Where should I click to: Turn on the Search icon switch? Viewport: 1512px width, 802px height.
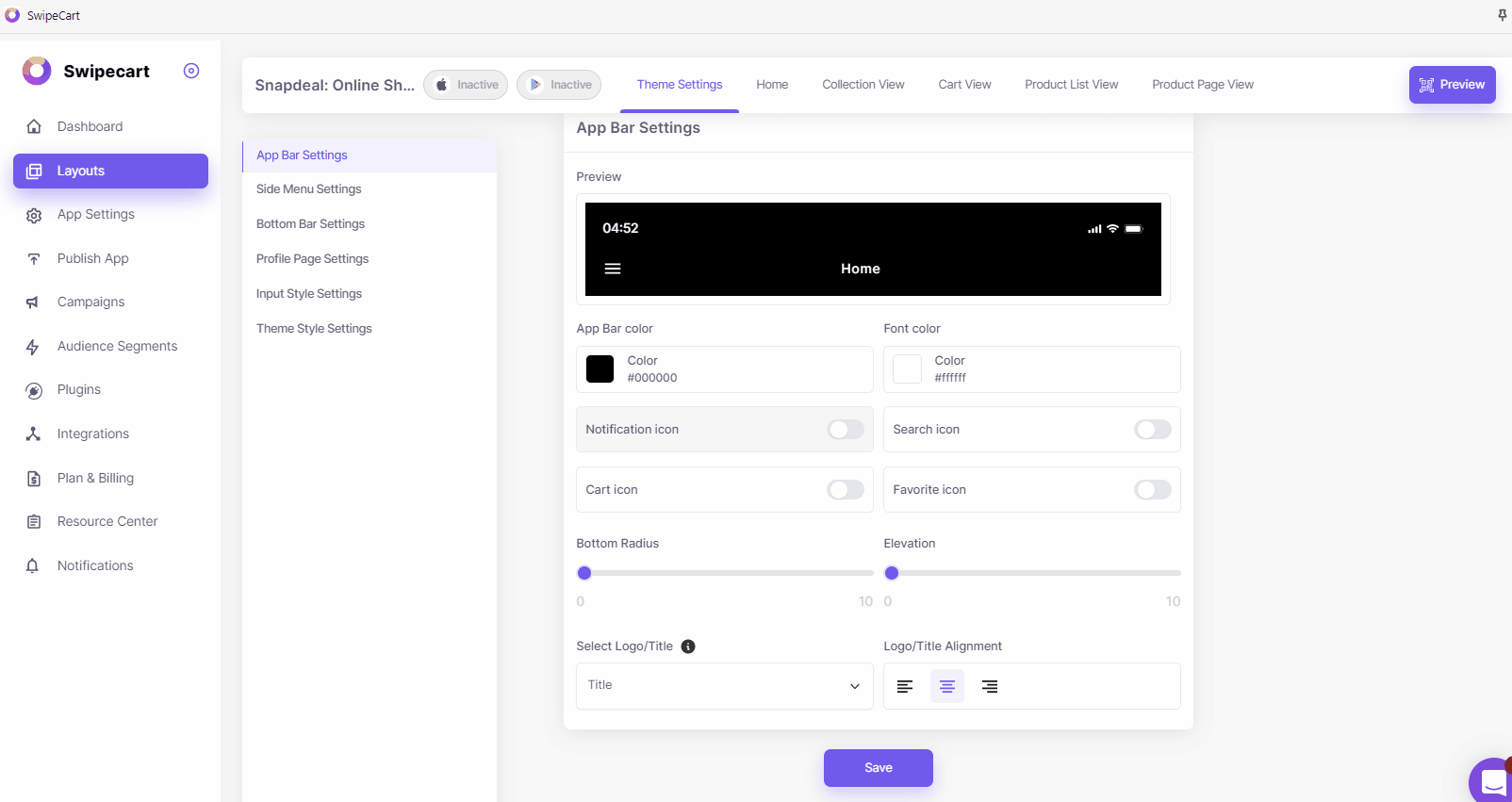pos(1153,430)
